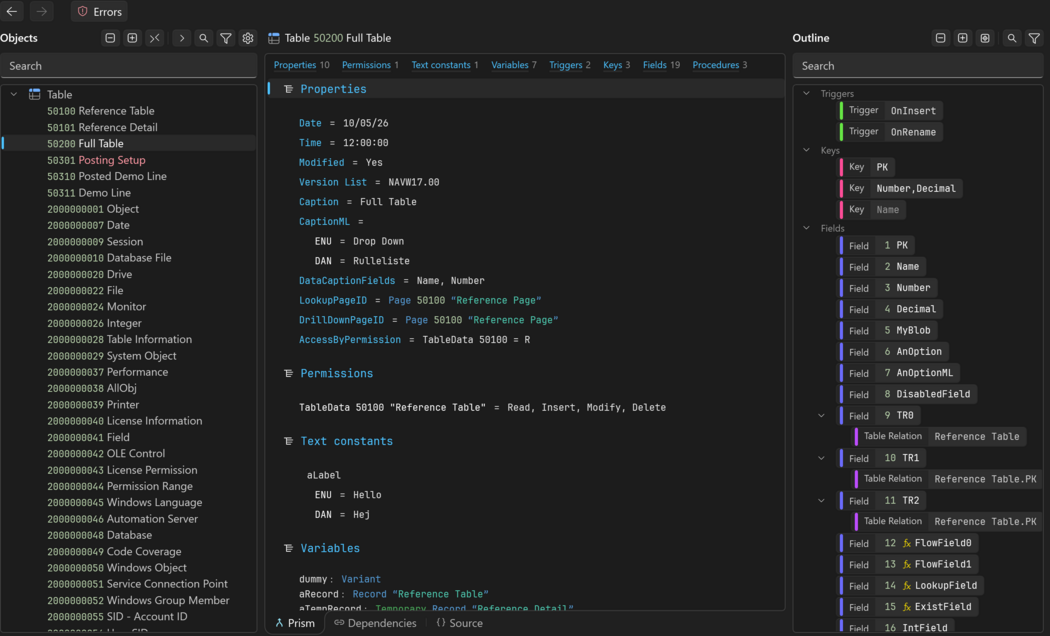Select 50101 Reference Detail in Objects
The image size is (1050, 636).
(102, 127)
